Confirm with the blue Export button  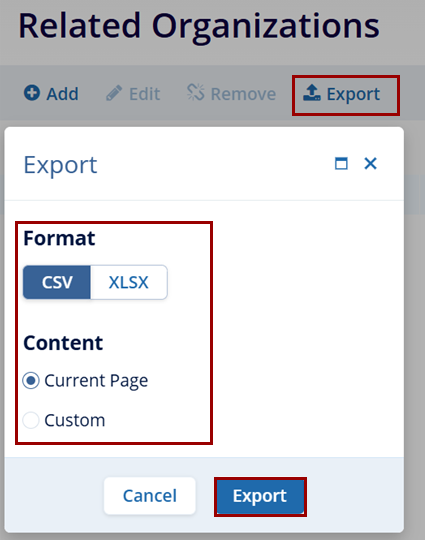[260, 496]
